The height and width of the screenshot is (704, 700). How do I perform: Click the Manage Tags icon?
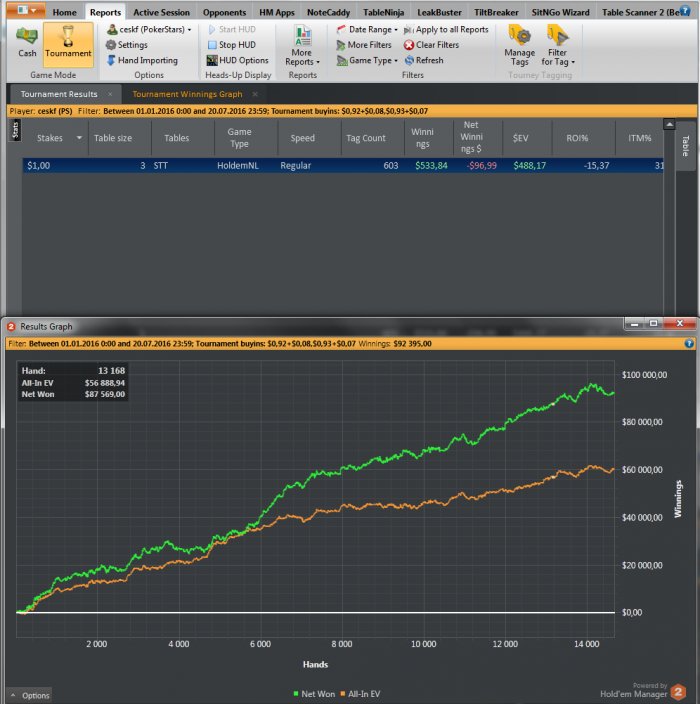coord(519,44)
